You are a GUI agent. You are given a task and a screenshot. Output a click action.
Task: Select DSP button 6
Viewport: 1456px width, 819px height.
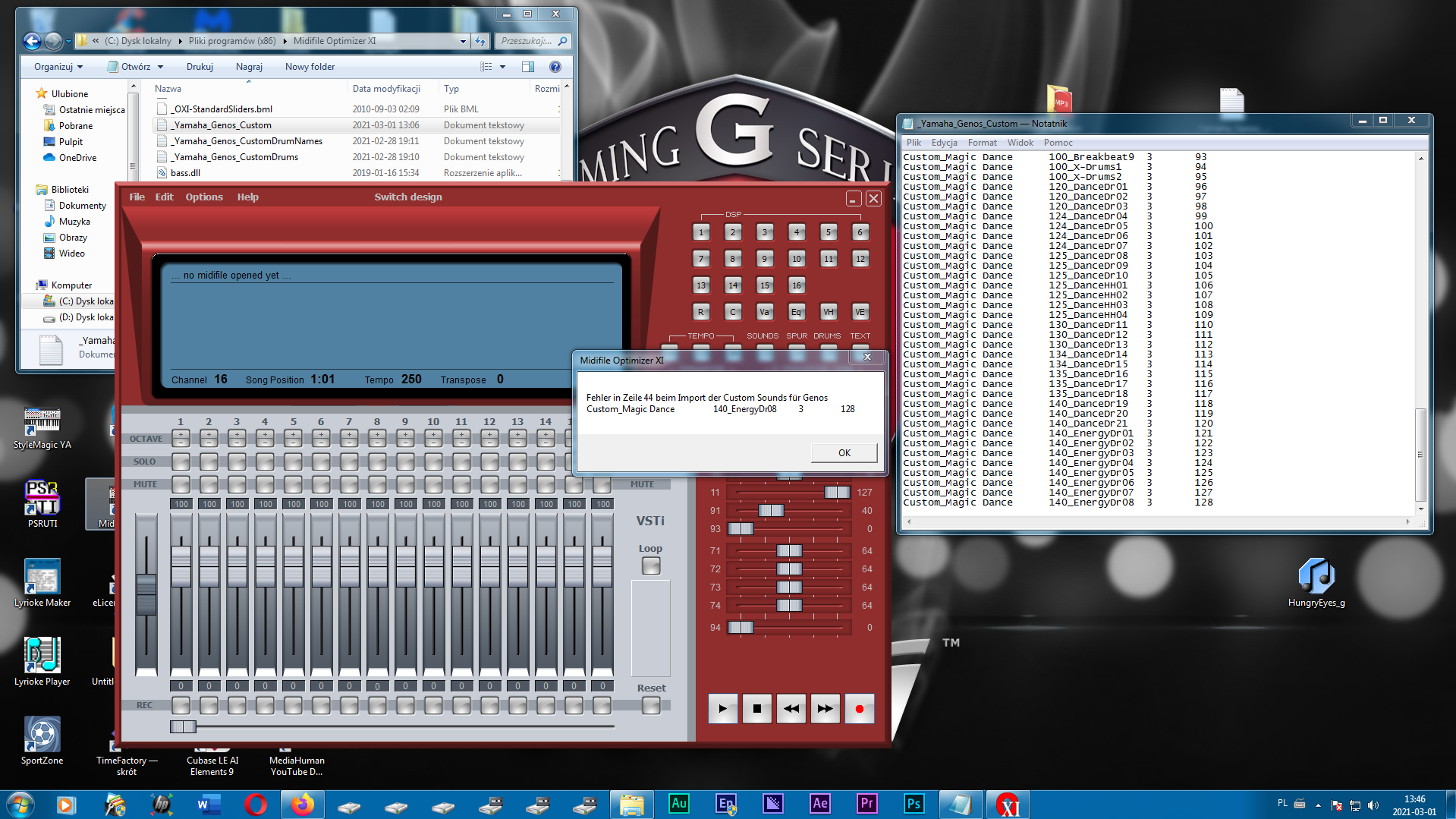point(860,232)
